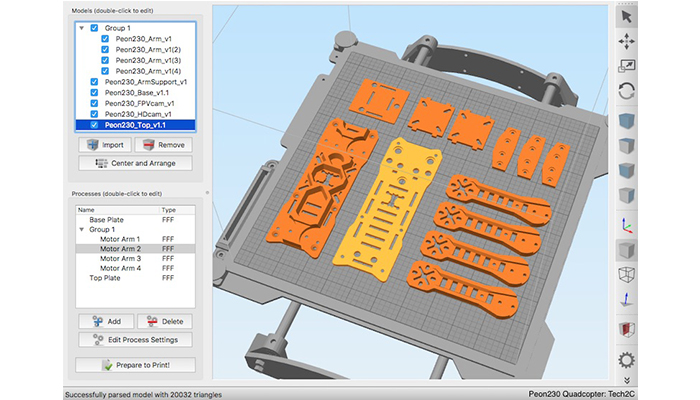Image resolution: width=700 pixels, height=400 pixels.
Task: Uncheck Peon230_Arm_v1(2) checkbox
Action: 105,50
